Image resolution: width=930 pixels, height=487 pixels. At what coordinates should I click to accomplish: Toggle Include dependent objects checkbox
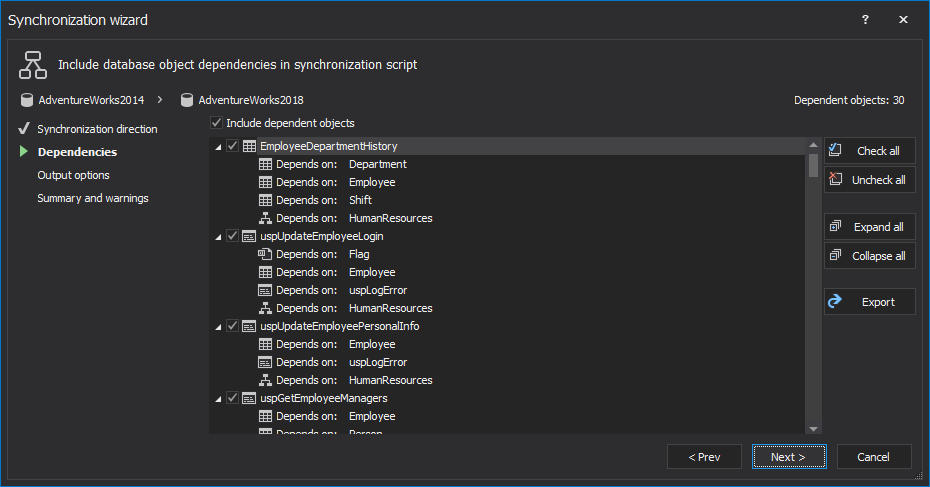[216, 123]
